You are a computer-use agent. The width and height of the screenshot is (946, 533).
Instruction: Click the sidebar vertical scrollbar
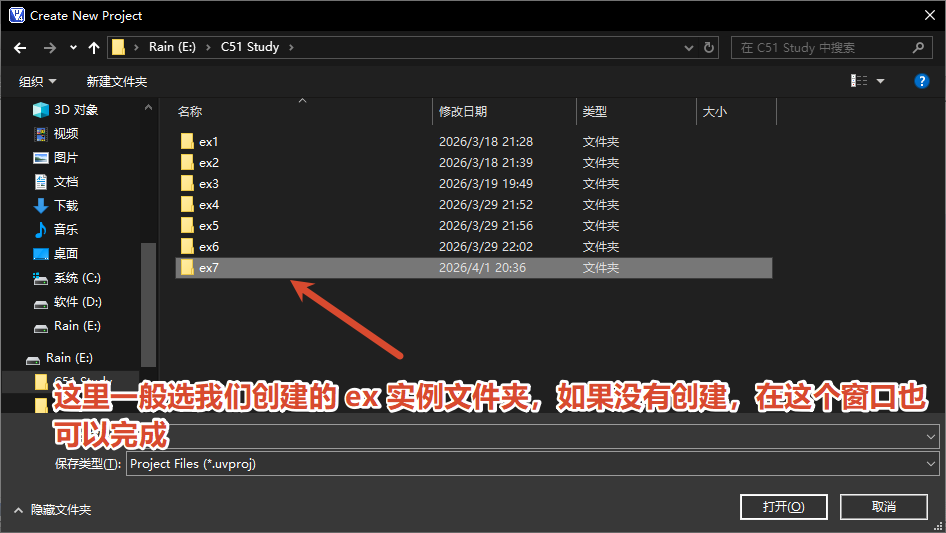click(148, 304)
